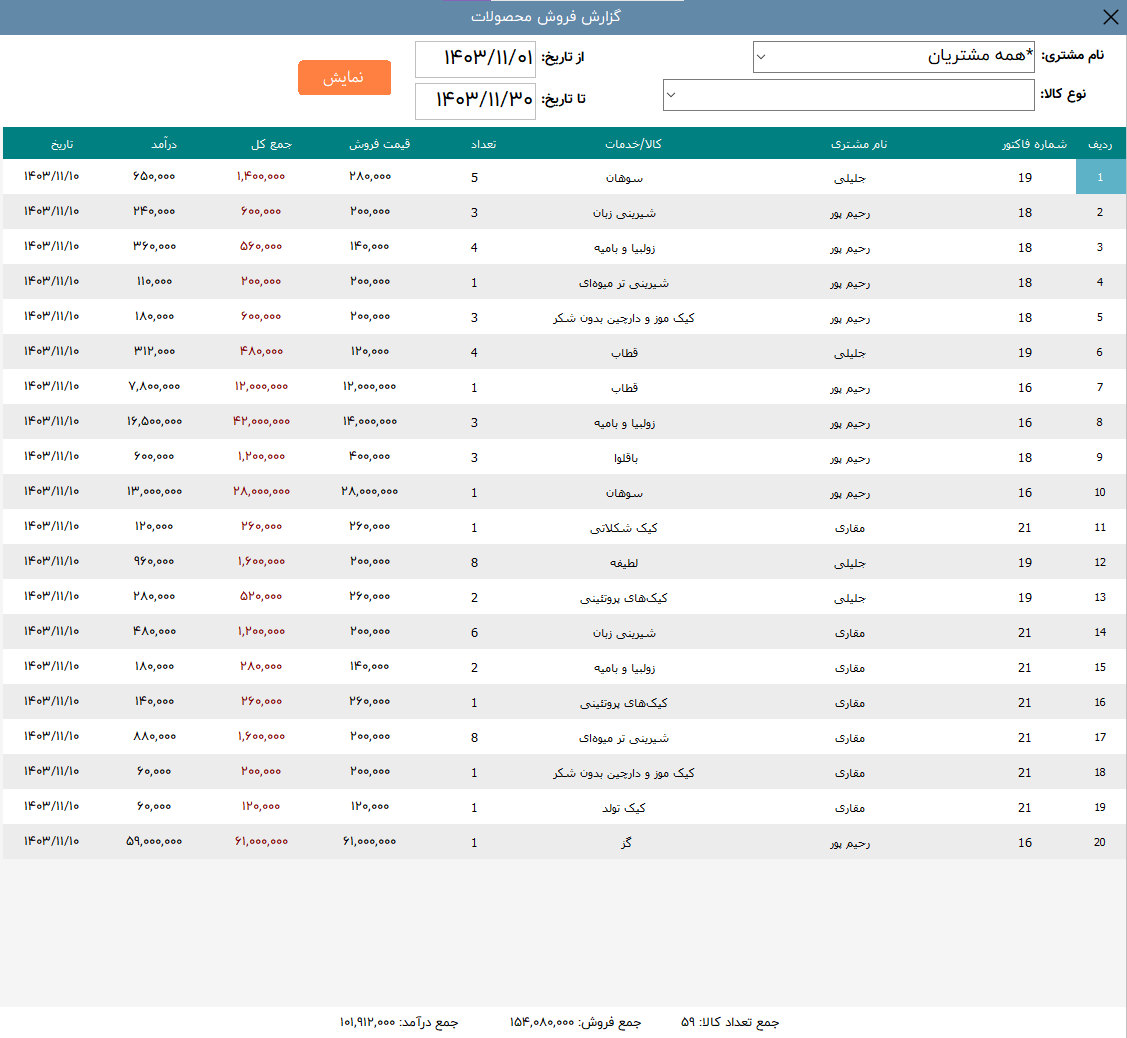The width and height of the screenshot is (1127, 1038).
Task: Click قطاب product in row 6
Action: click(624, 353)
